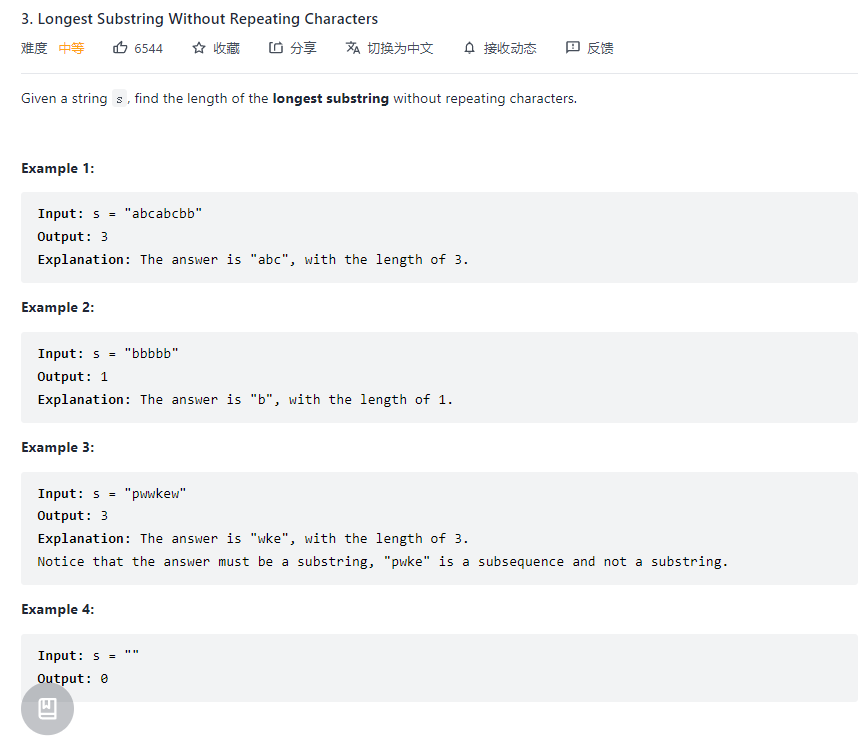Click the star icon beside 收藏
866x749 pixels.
(x=199, y=48)
